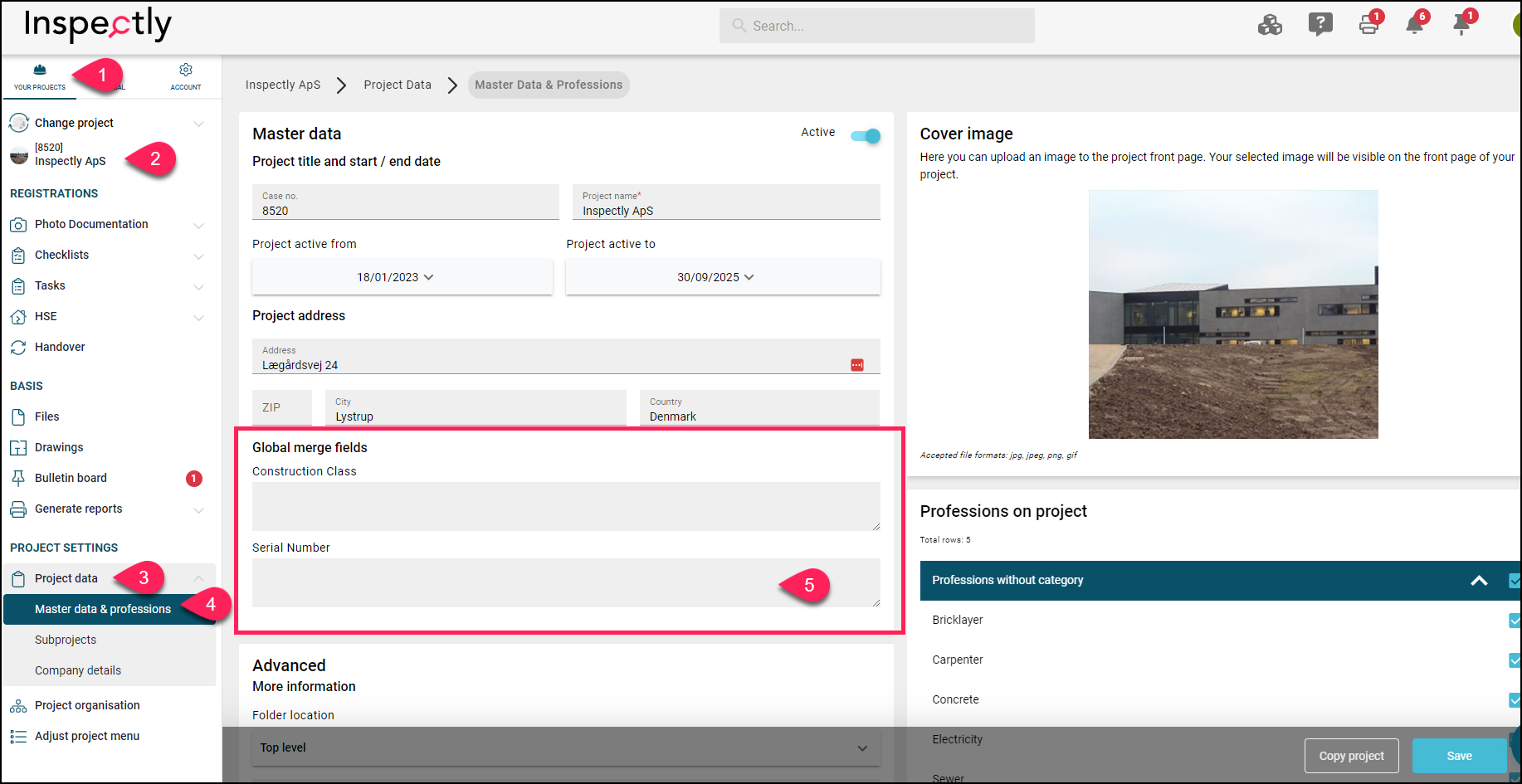Click the Files document icon
This screenshot has height=784, width=1522.
18,417
